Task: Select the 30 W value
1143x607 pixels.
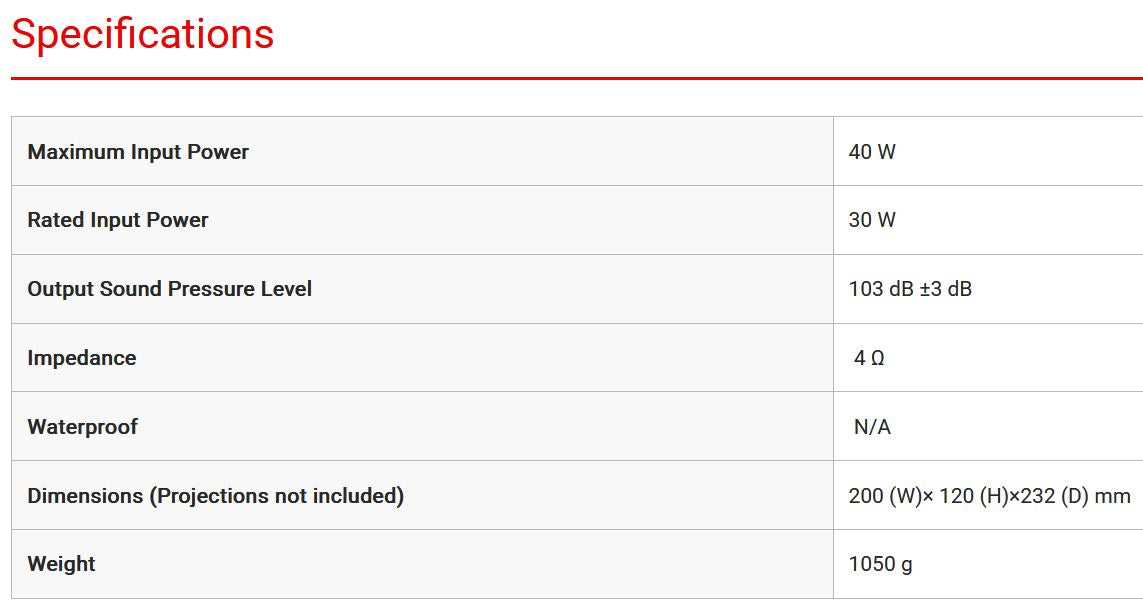Action: tap(872, 220)
